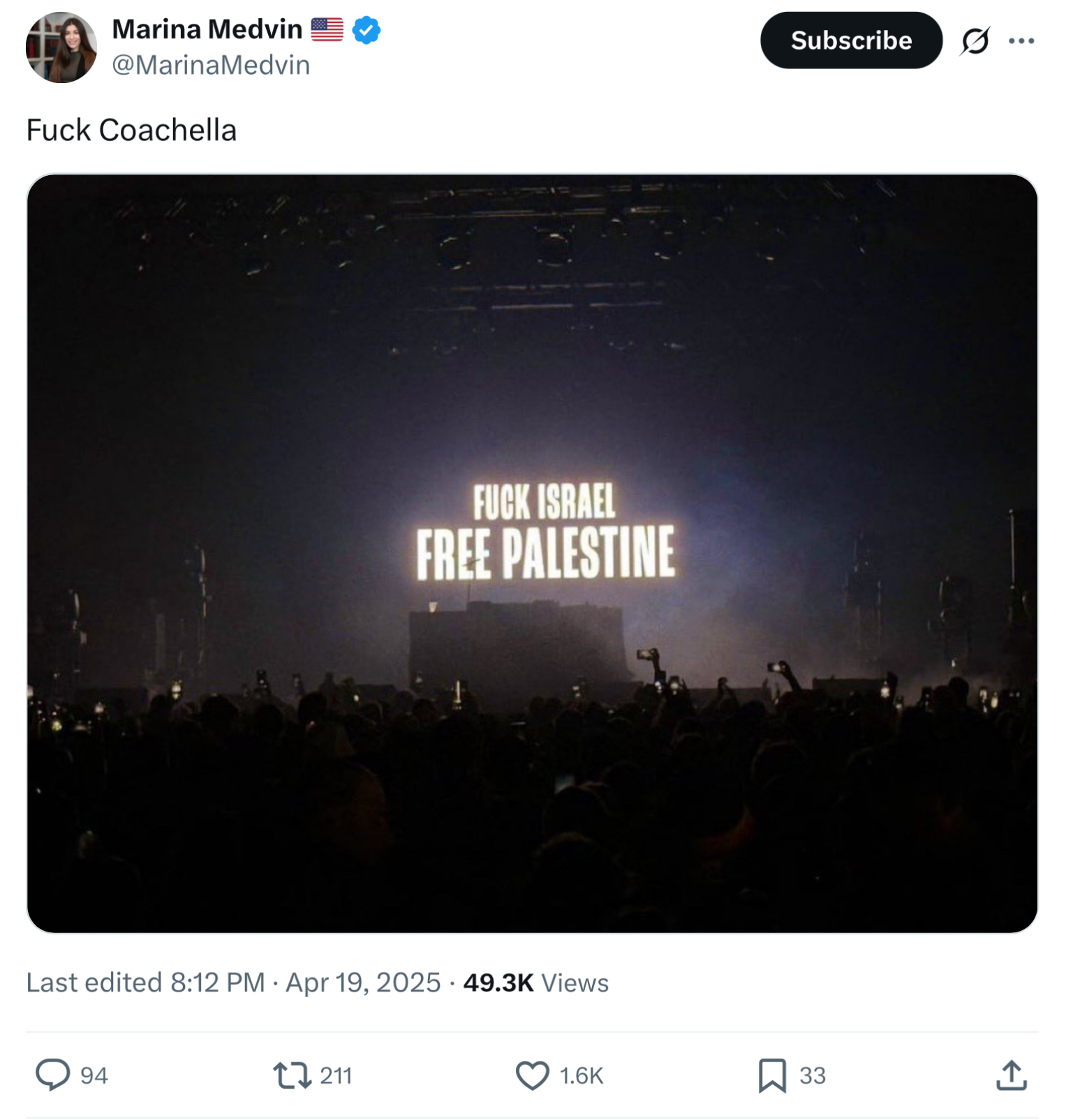The height and width of the screenshot is (1120, 1066).
Task: Click the 1.6K likes count
Action: point(582,1075)
